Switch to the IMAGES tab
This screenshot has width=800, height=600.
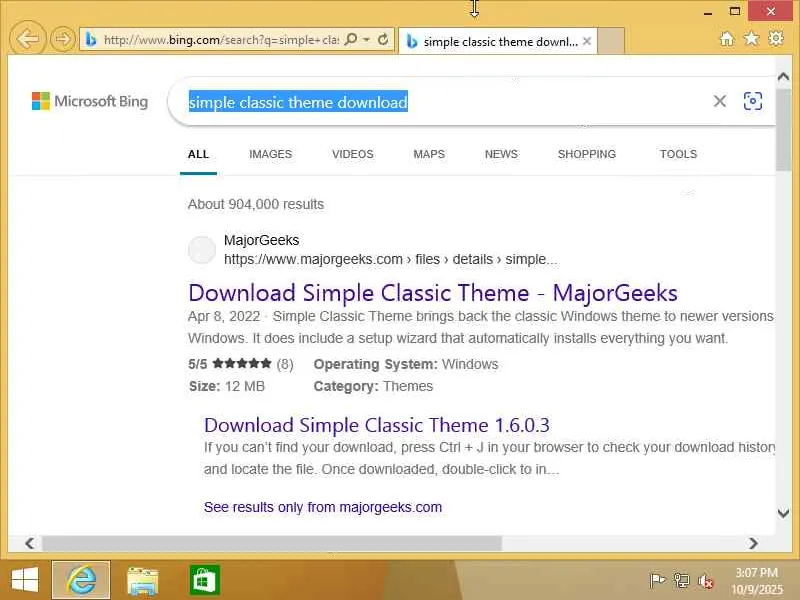270,154
